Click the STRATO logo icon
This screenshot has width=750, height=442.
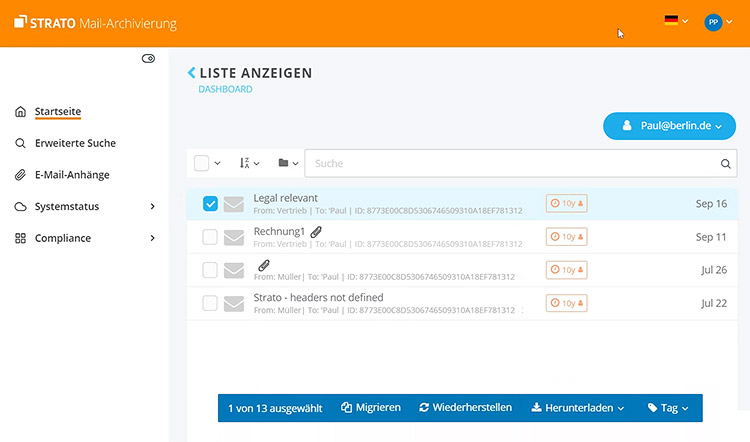point(21,22)
